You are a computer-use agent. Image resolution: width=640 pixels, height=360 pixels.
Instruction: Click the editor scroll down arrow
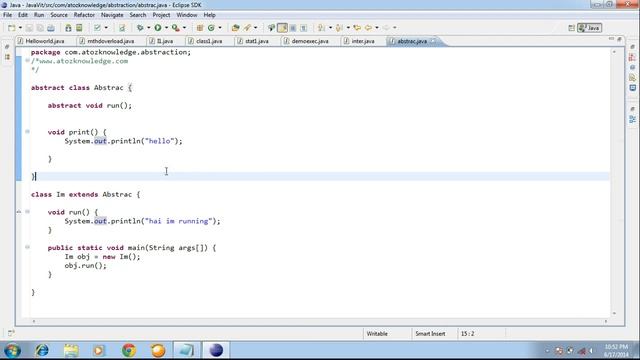click(x=614, y=313)
